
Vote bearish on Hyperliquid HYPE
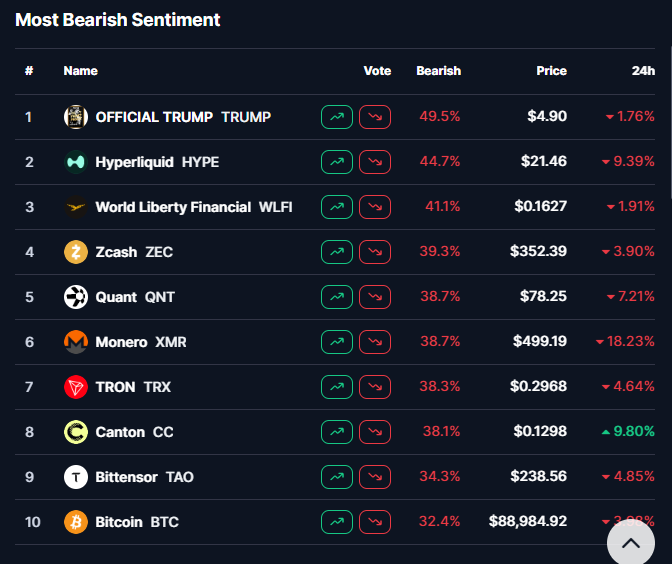[x=375, y=162]
